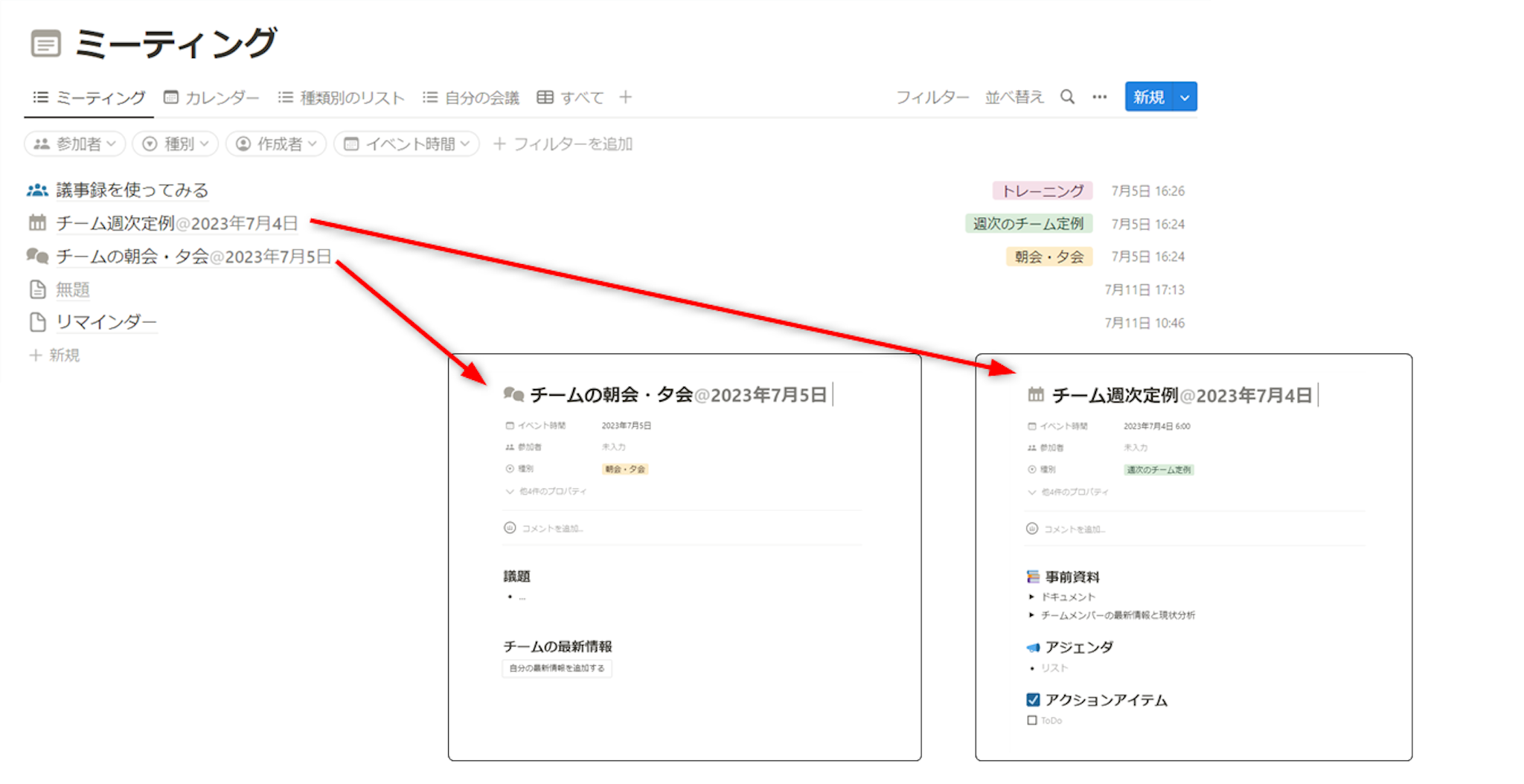Click the コメントを追加 field in 朝会・夕会 page
The height and width of the screenshot is (784, 1524).
coord(552,528)
